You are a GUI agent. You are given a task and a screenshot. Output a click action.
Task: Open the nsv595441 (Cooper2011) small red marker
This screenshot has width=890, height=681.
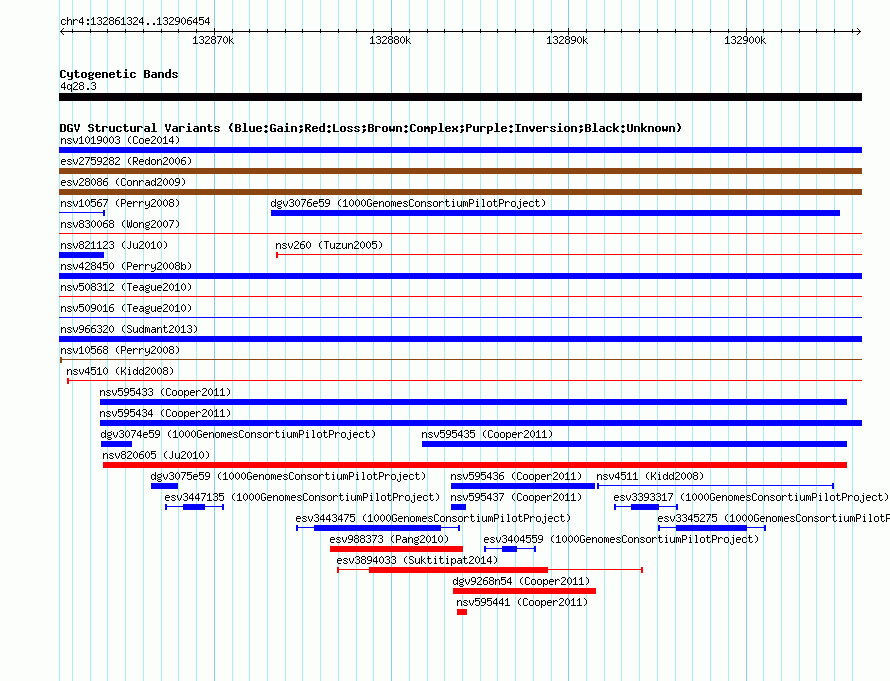(462, 612)
